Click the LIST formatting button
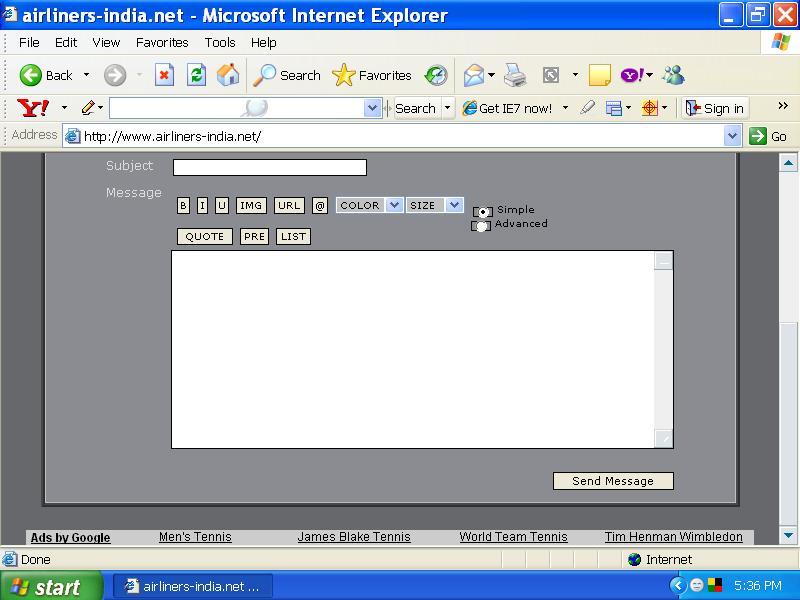 [293, 236]
